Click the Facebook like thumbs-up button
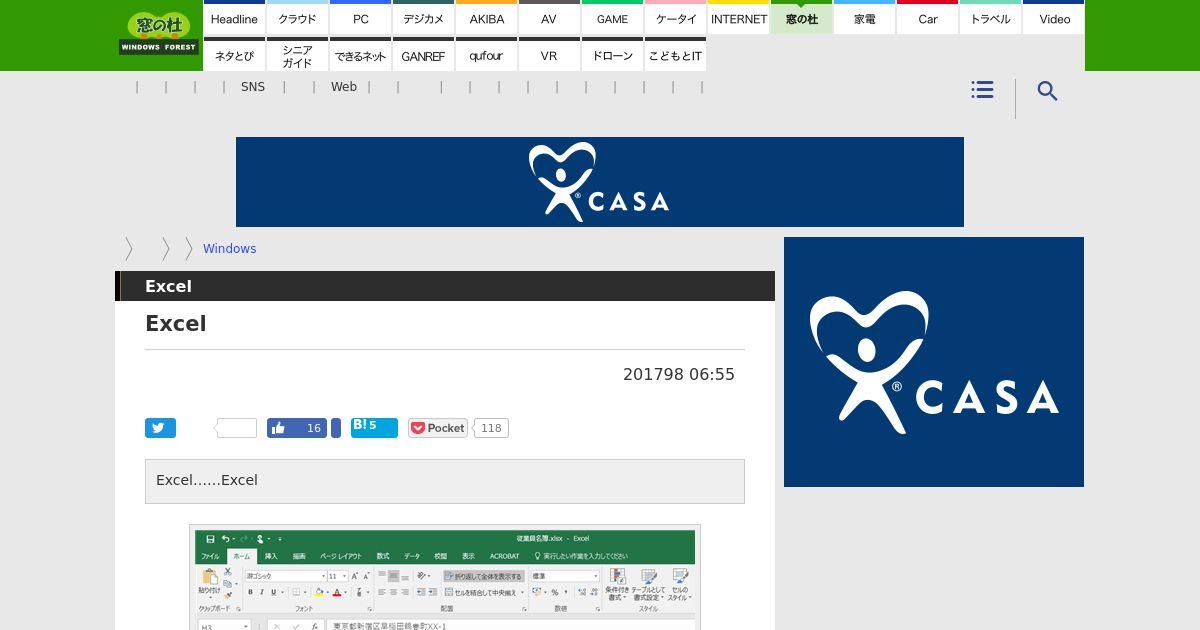Image resolution: width=1200 pixels, height=630 pixels. pyautogui.click(x=297, y=428)
